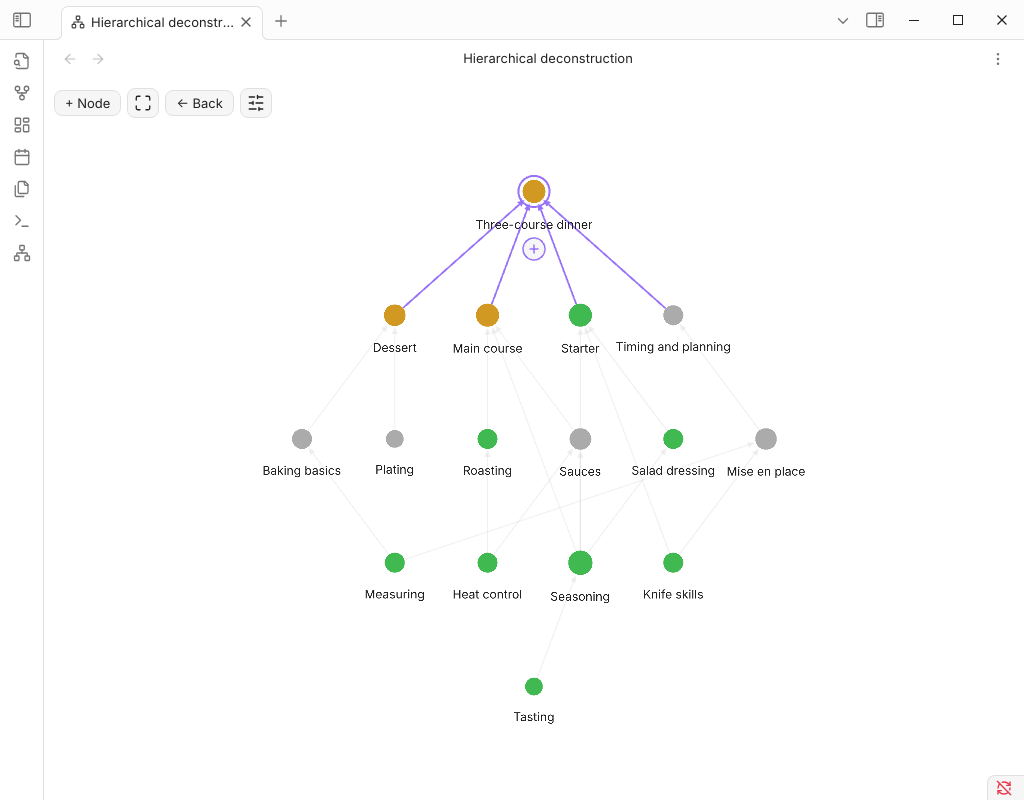Screen dimensions: 1024x800
Task: Click the + Node button
Action: [88, 103]
